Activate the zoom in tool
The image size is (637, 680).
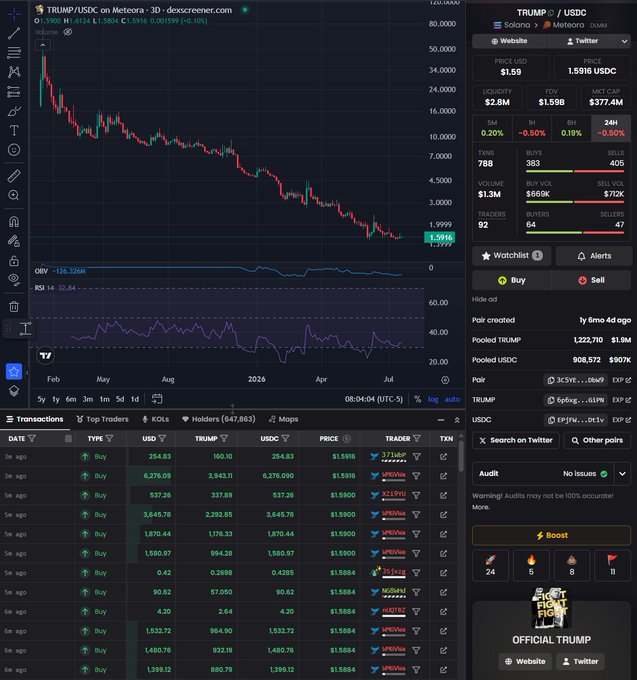click(x=14, y=195)
